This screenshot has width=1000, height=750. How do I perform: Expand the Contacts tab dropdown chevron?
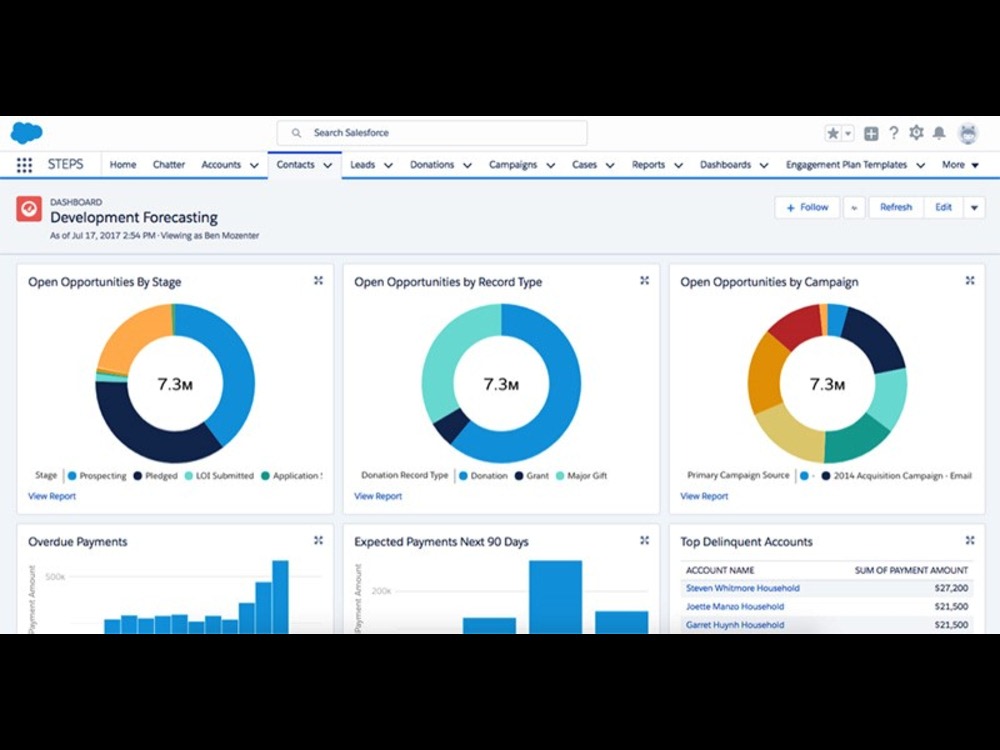click(x=327, y=165)
